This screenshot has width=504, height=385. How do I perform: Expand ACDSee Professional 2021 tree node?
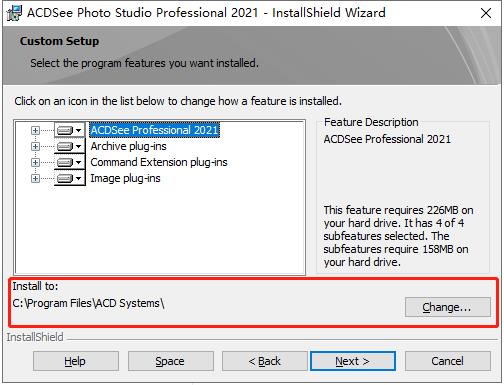[35, 130]
